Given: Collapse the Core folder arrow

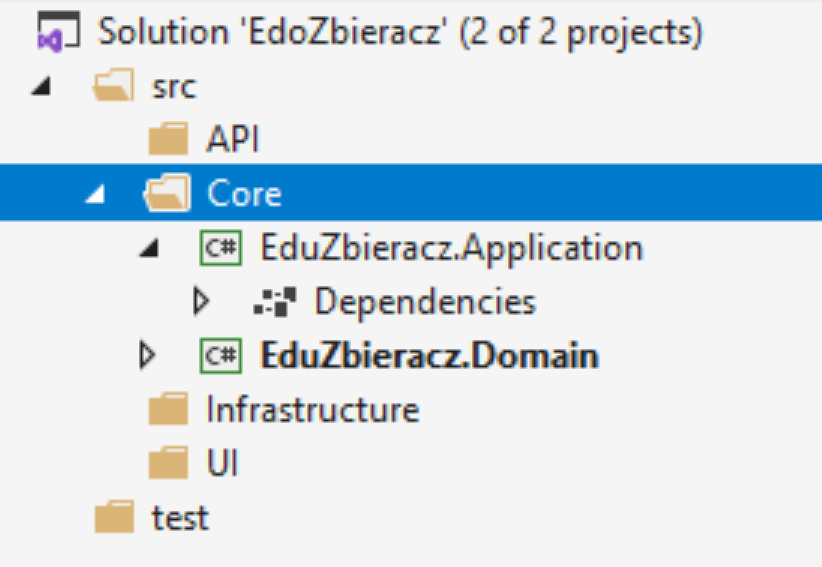Looking at the screenshot, I should (95, 194).
